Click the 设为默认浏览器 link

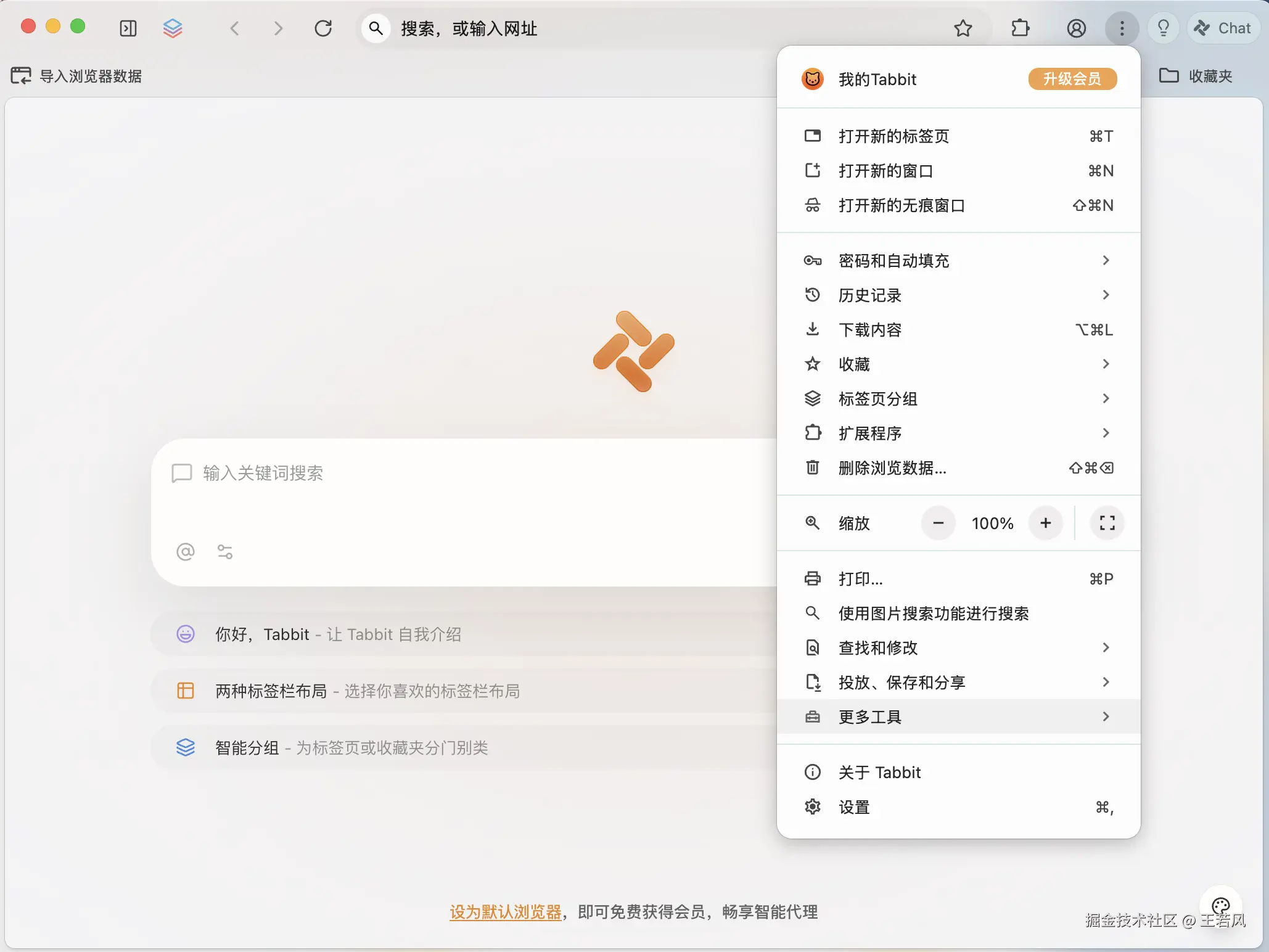505,912
